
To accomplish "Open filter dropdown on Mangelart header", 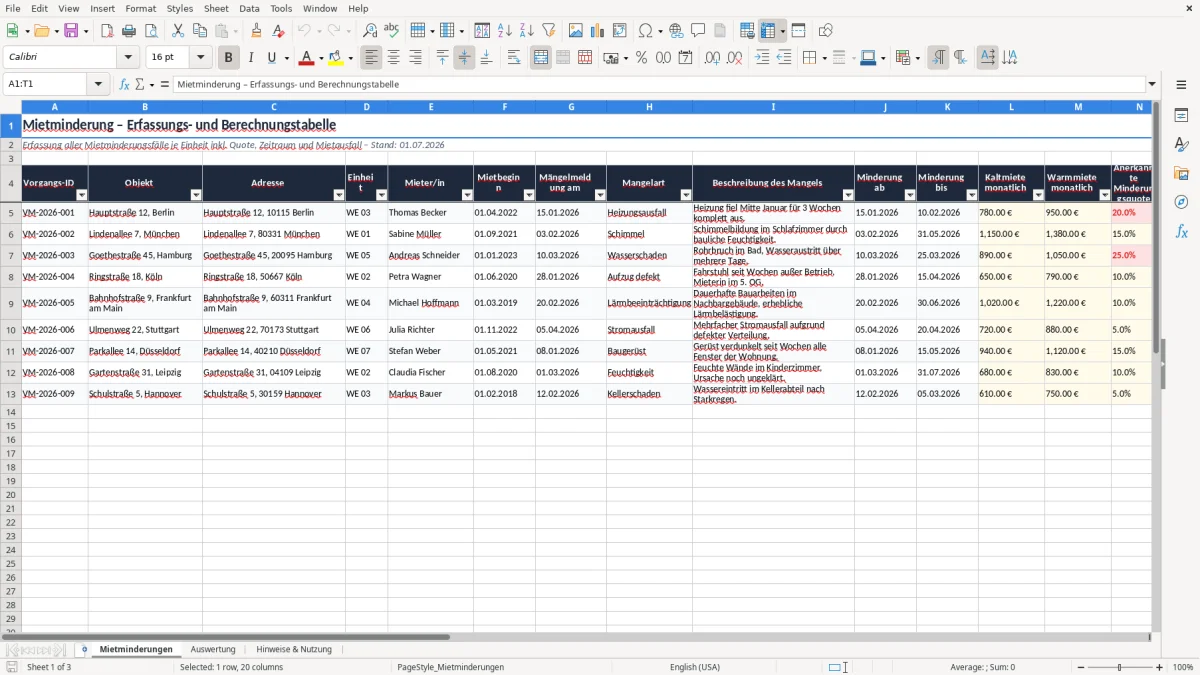I will point(686,195).
